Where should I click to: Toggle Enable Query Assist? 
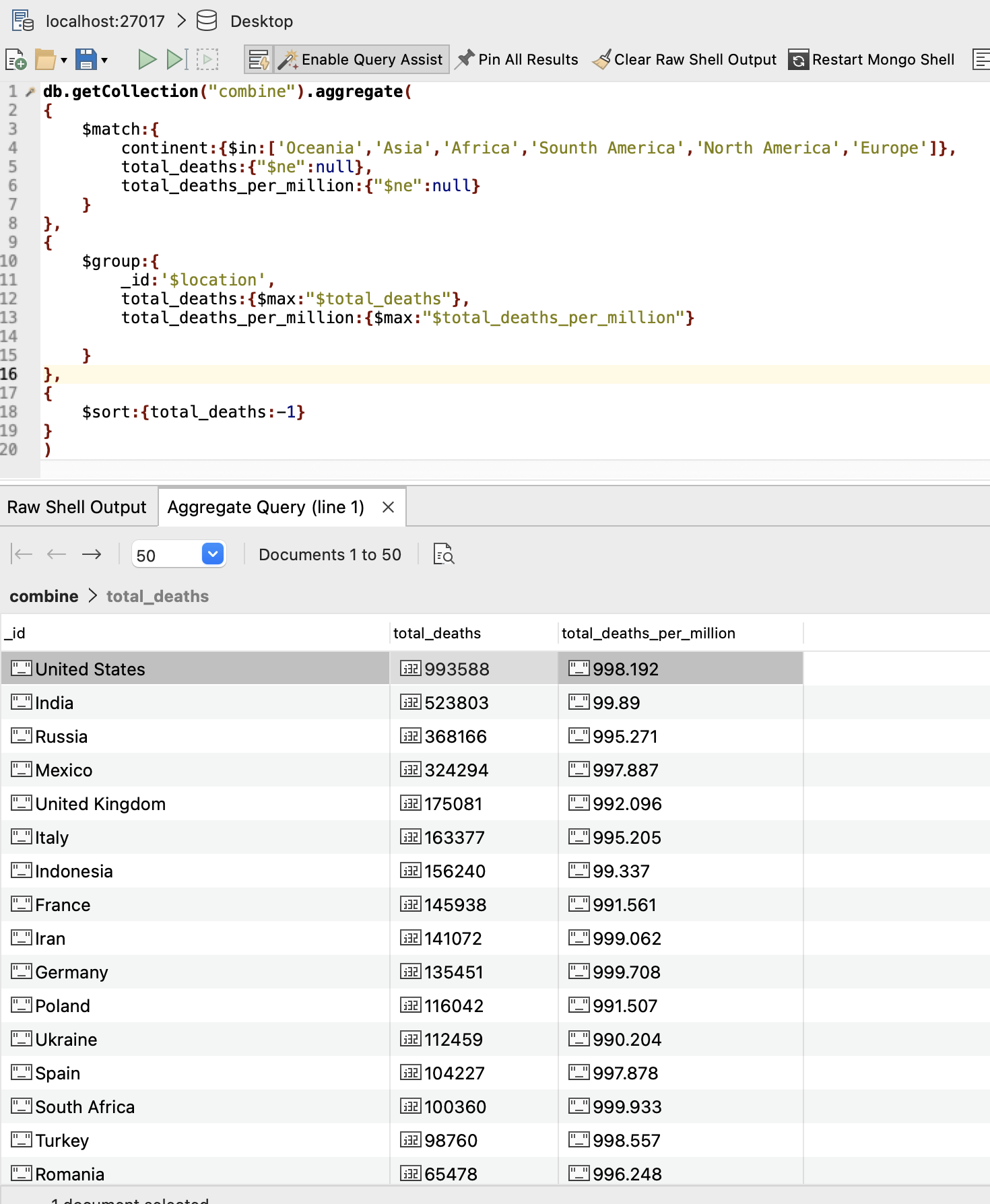click(362, 60)
